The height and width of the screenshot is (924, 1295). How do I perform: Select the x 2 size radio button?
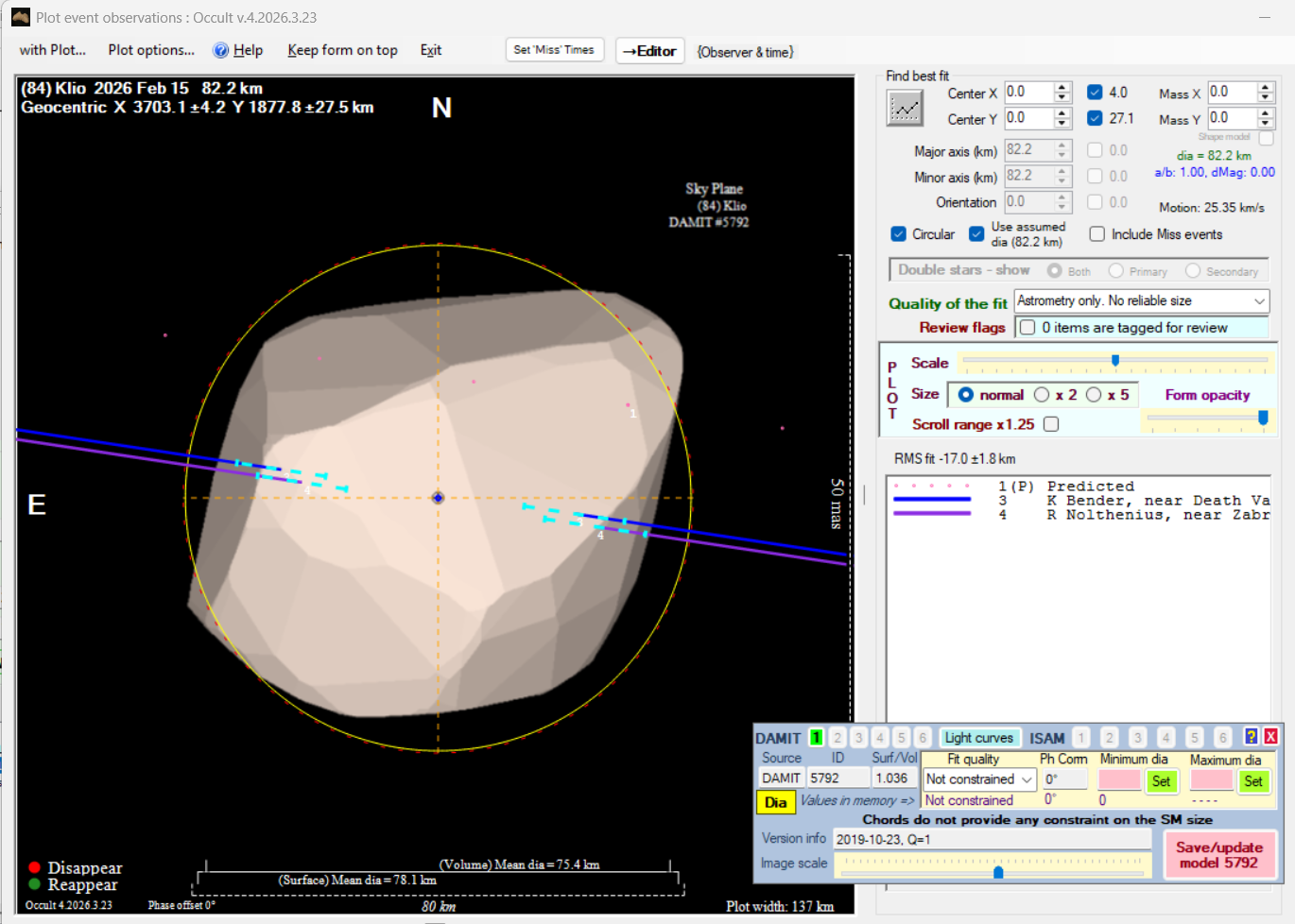pos(1042,395)
